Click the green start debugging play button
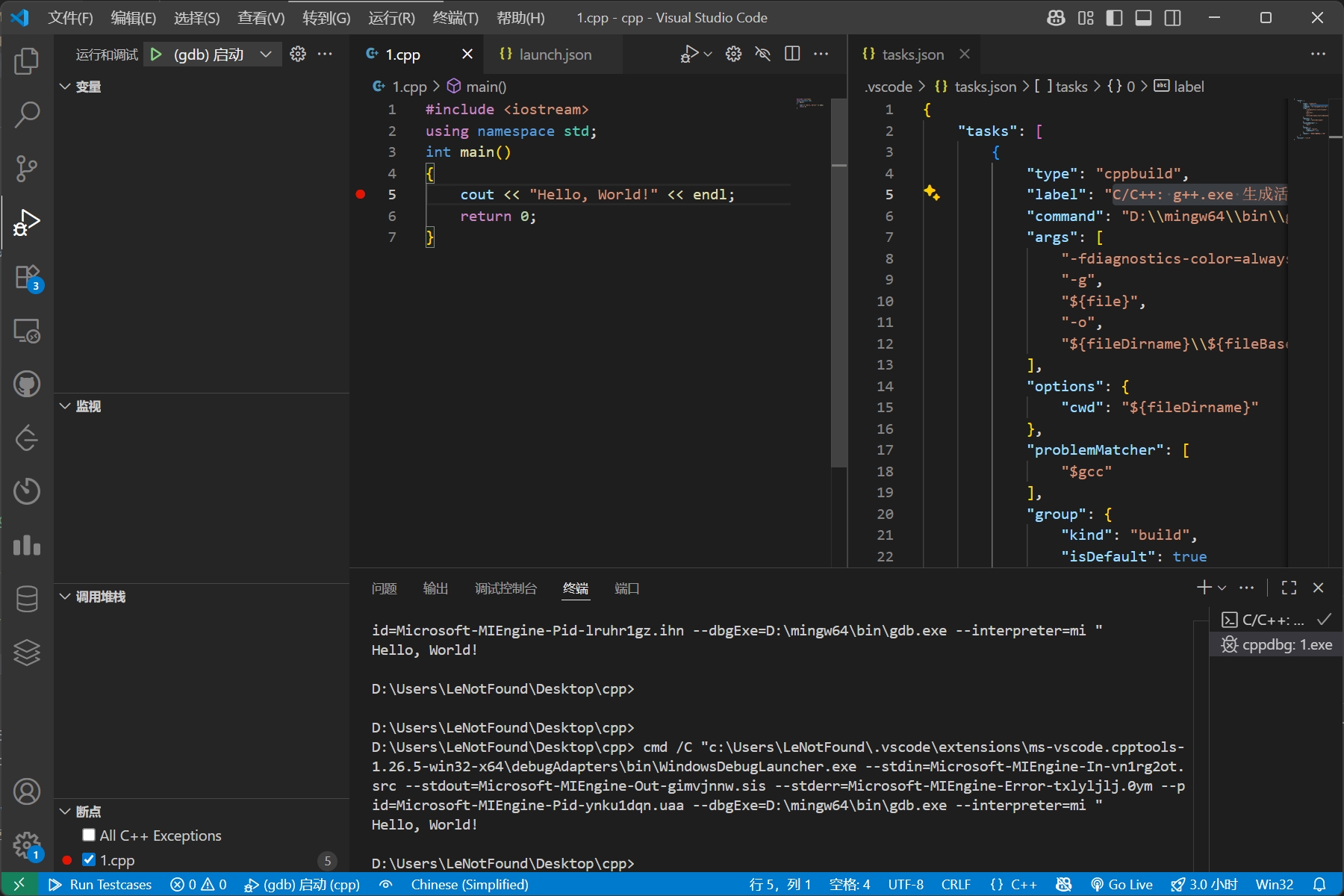Viewport: 1344px width, 896px height. (x=156, y=55)
